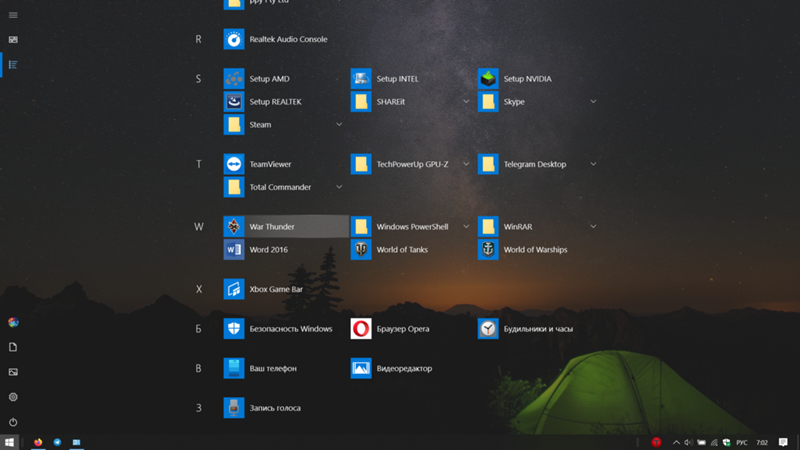Launch Setup NVIDIA icon
The width and height of the screenshot is (800, 450).
coord(488,79)
